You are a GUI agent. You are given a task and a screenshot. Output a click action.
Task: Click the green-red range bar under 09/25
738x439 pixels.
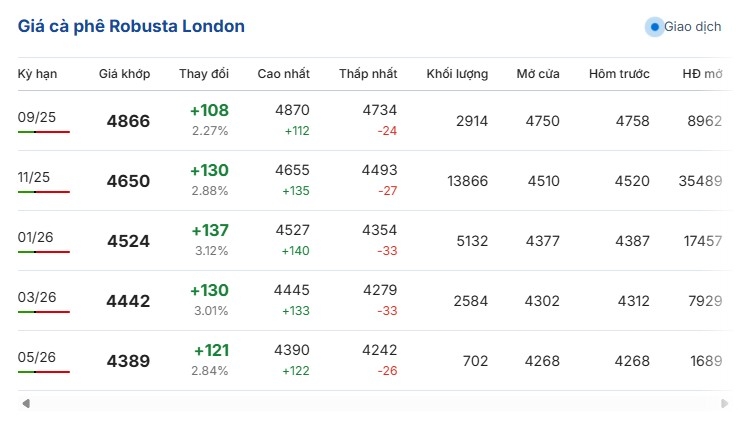(44, 132)
